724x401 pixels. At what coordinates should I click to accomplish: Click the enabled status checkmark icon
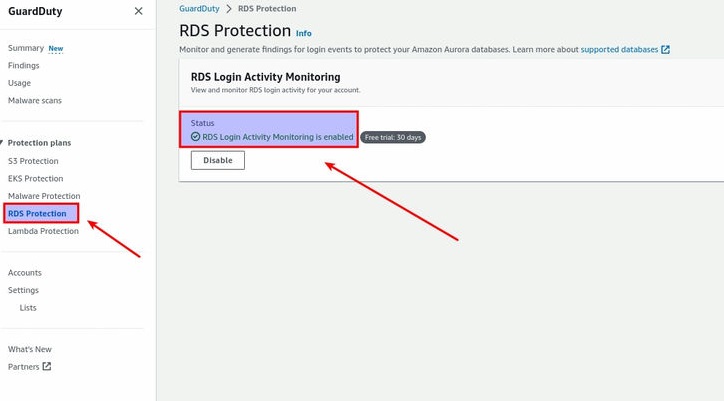tap(195, 136)
